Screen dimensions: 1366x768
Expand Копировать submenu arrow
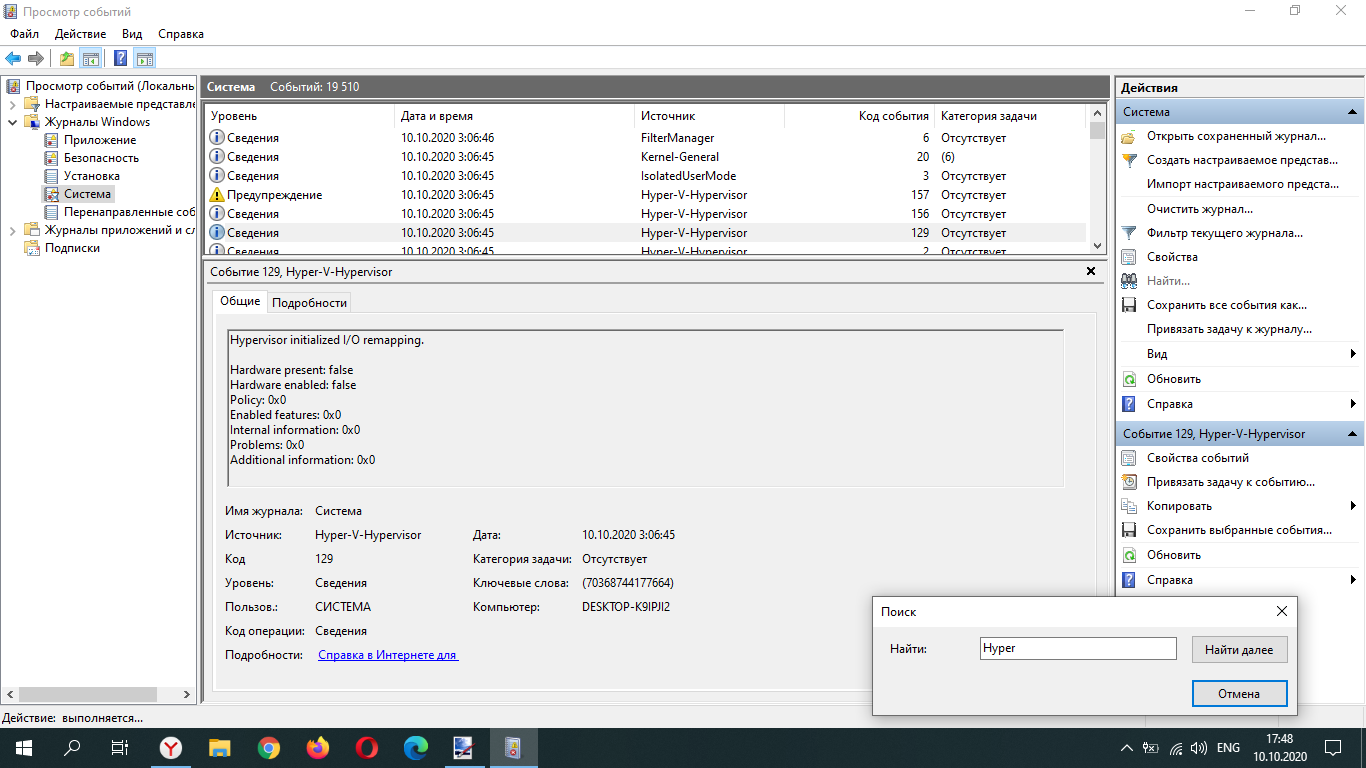pos(1353,506)
